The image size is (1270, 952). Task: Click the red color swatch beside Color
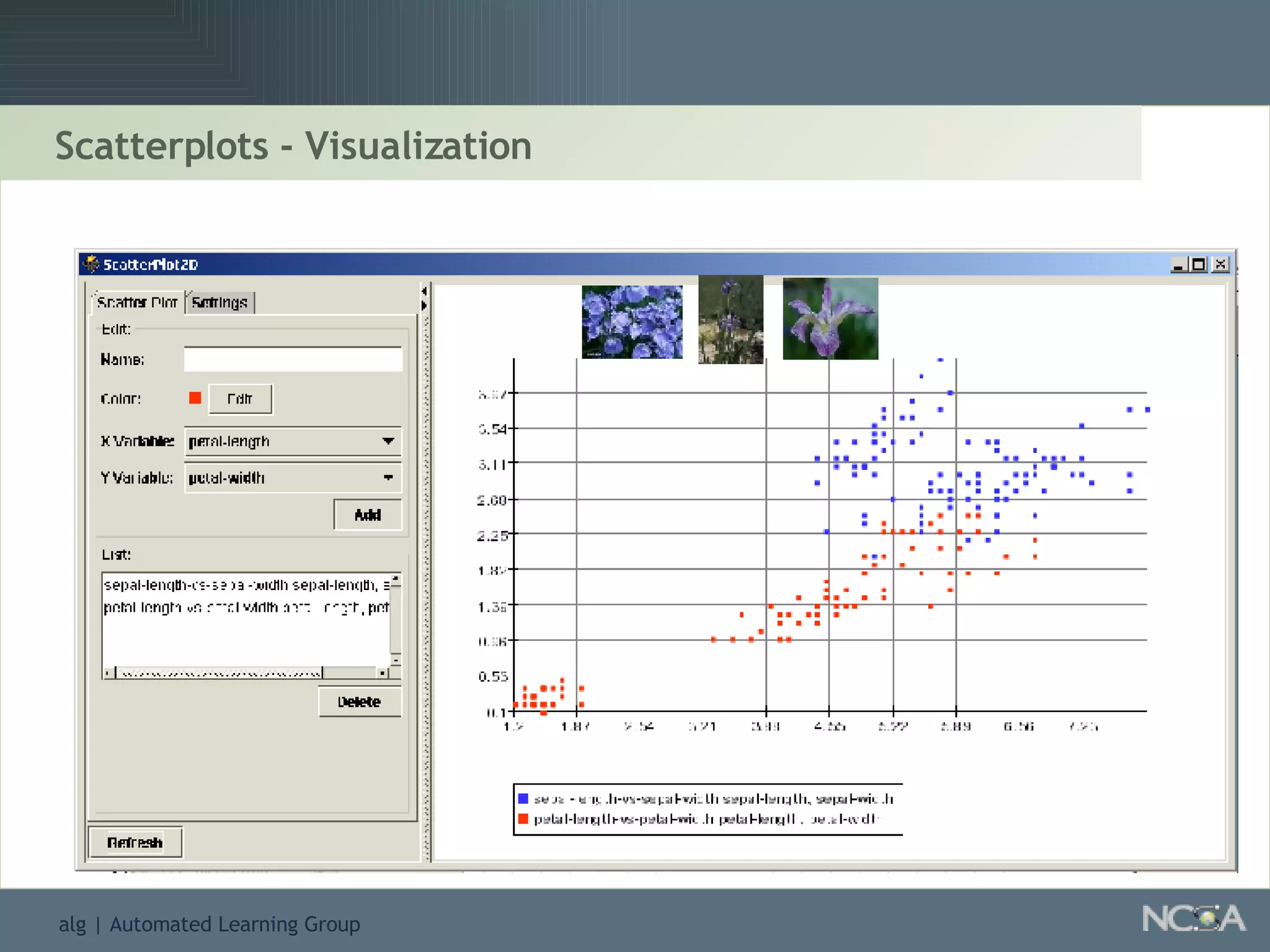coord(195,398)
